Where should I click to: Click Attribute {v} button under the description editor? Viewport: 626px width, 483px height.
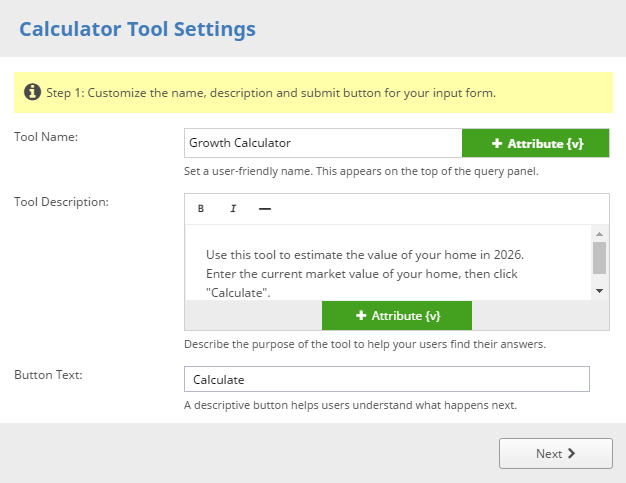(x=397, y=315)
